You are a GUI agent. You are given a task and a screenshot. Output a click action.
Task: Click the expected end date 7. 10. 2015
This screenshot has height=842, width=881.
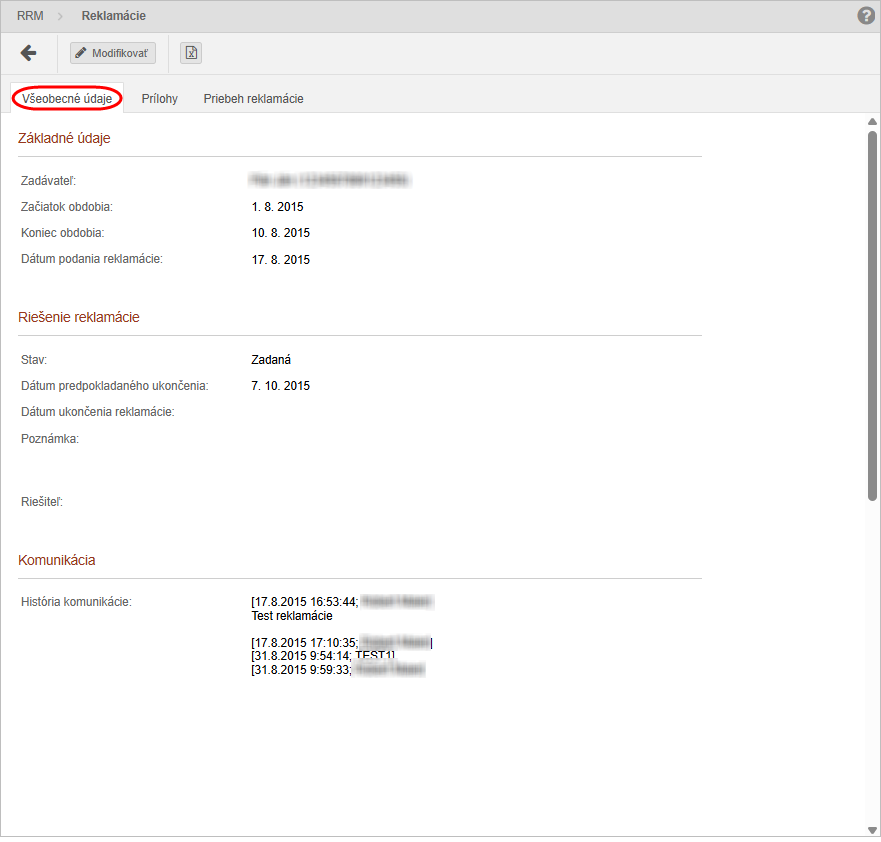pos(281,386)
